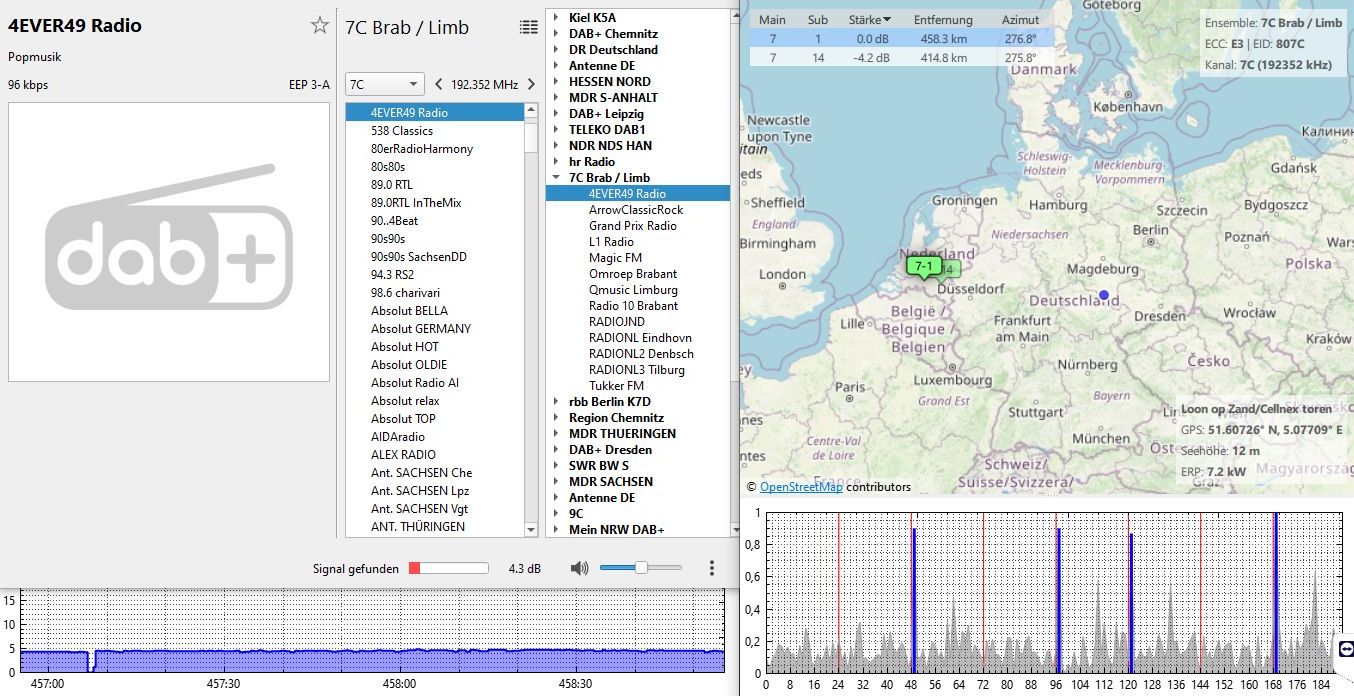Click the blue receiver location dot on map
Image resolution: width=1354 pixels, height=696 pixels.
1103,295
